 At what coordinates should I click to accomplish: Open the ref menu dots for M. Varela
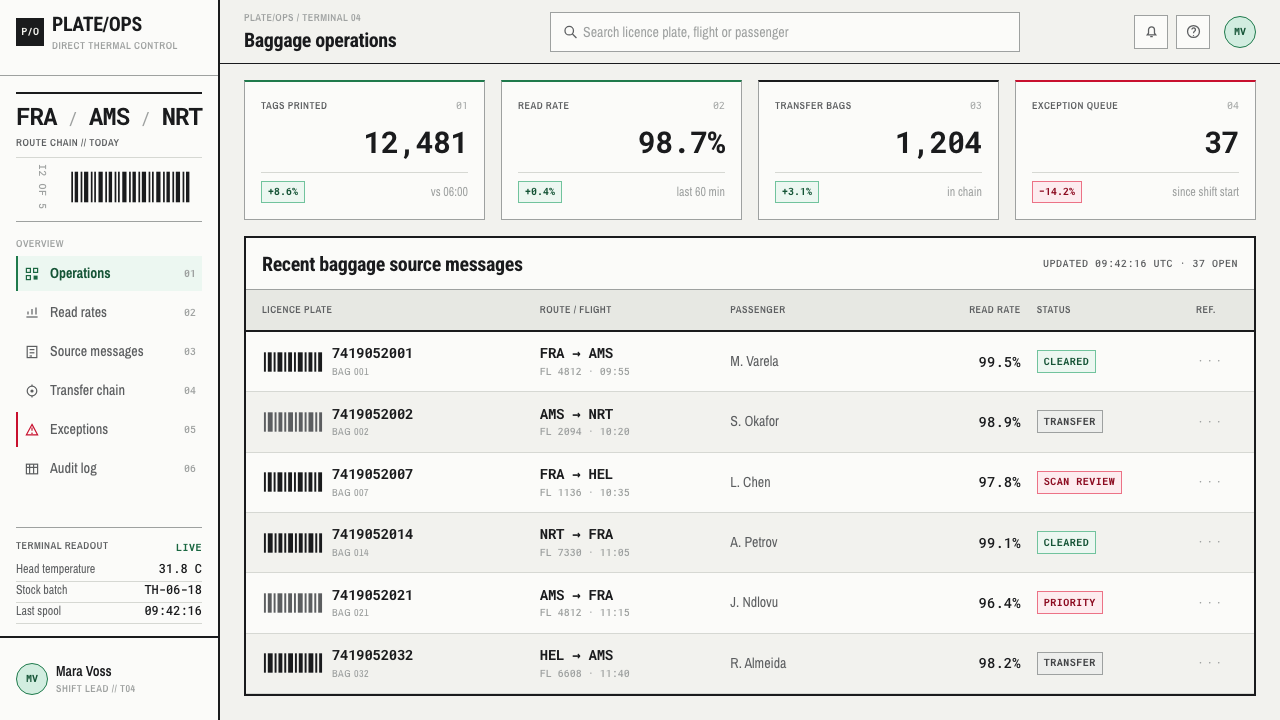(1210, 361)
